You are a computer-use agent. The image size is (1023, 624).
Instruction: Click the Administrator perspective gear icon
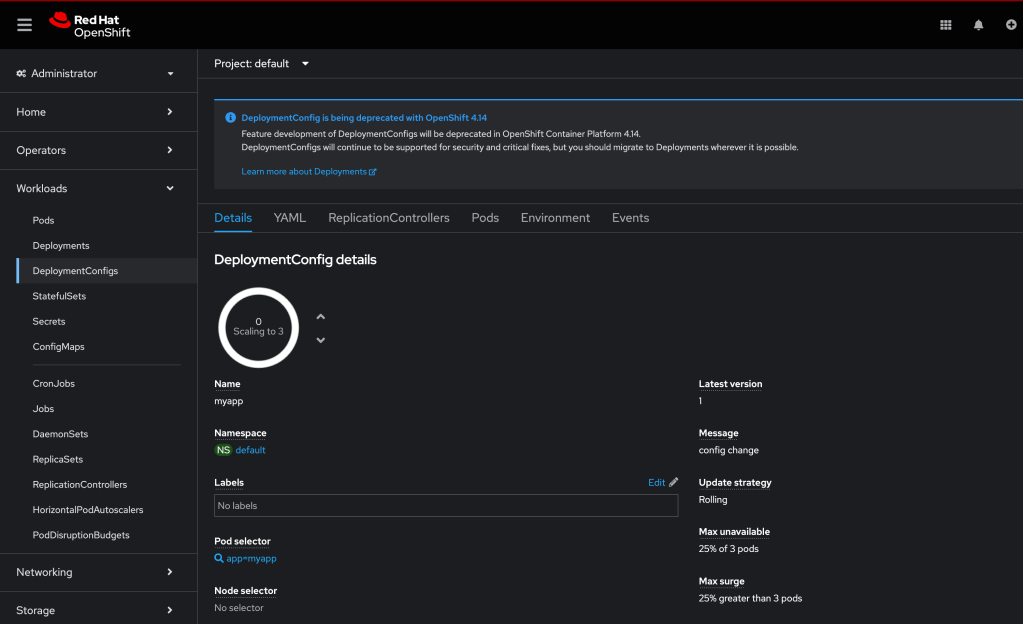click(22, 74)
